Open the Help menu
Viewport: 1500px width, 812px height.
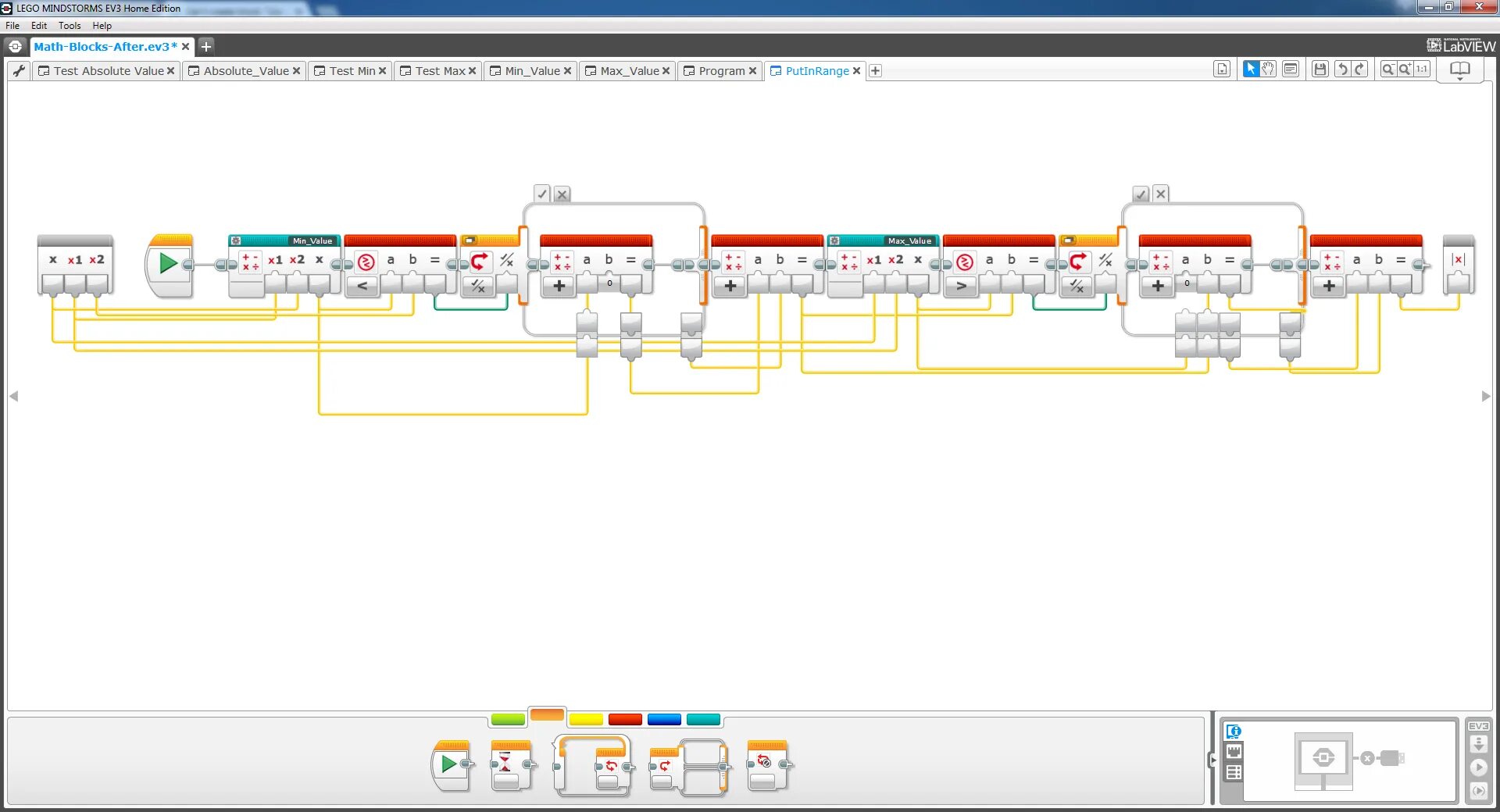click(102, 26)
